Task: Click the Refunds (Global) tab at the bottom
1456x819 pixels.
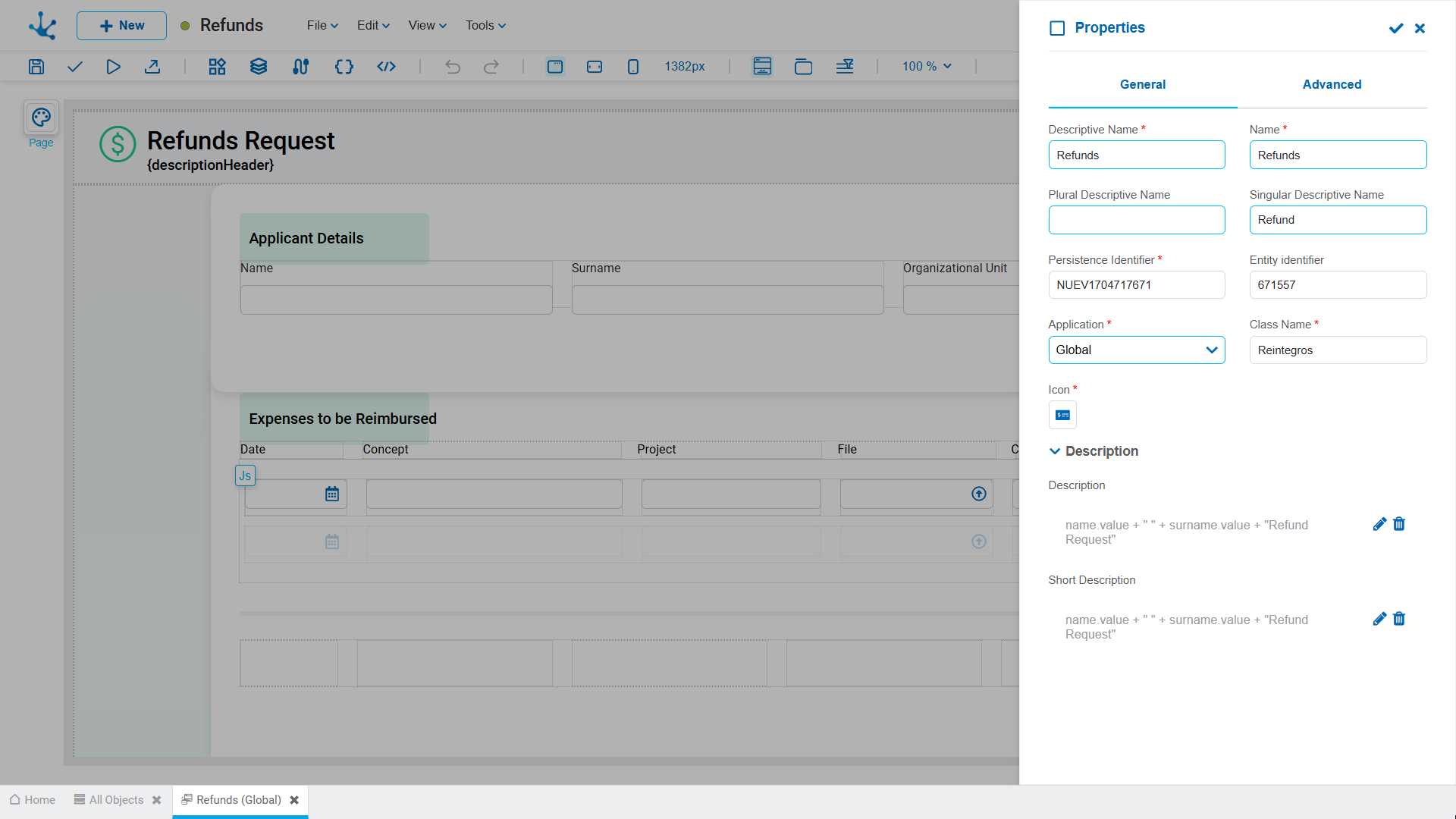Action: pos(238,800)
